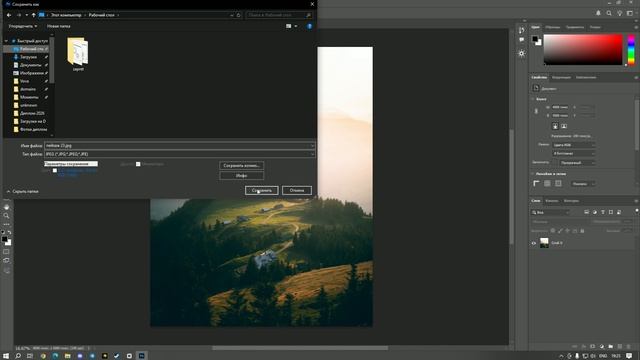Image resolution: width=640 pixels, height=360 pixels.
Task: Open layer kind filter dropdown in Layers panel
Action: click(550, 212)
